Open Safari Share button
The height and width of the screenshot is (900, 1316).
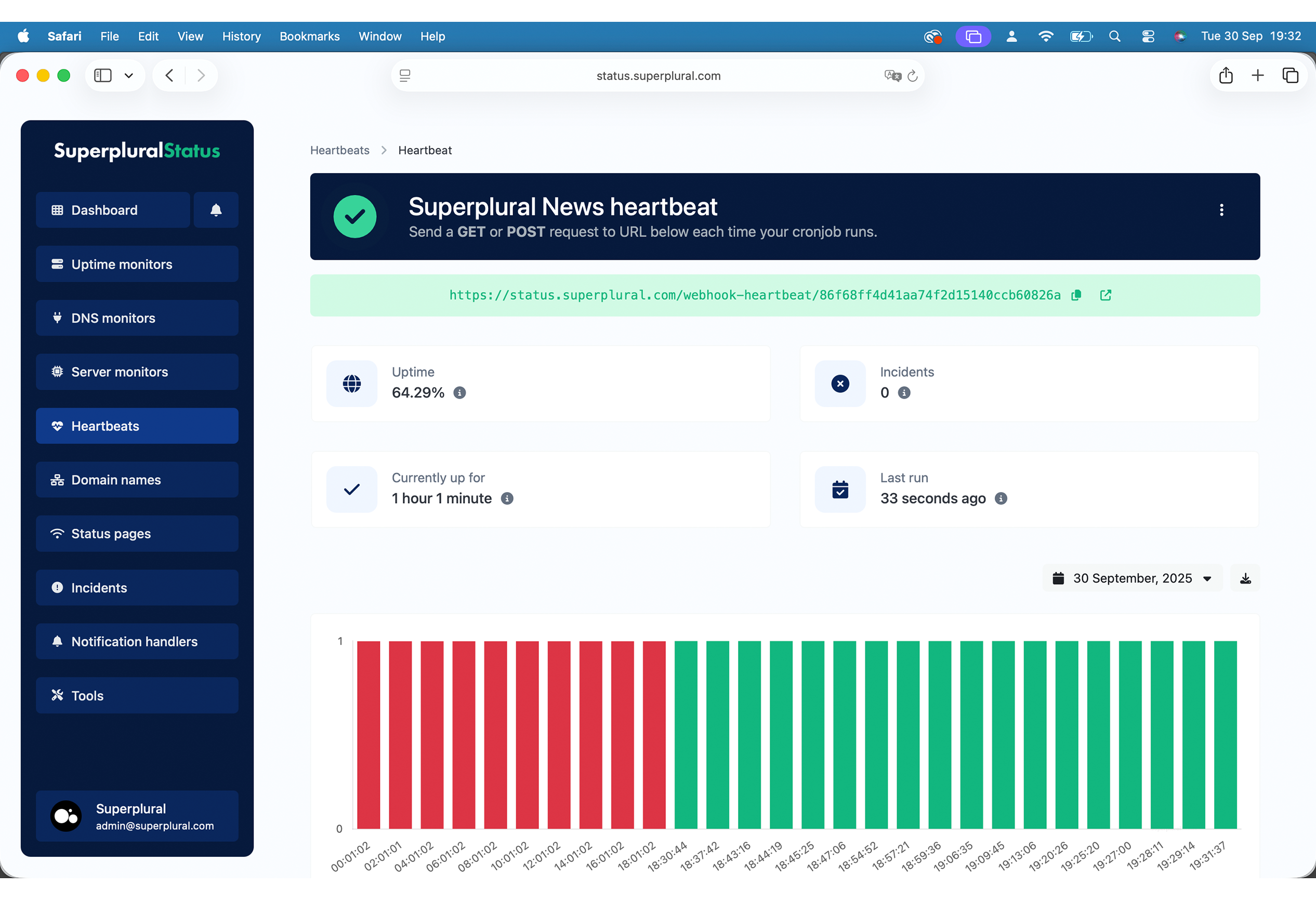1226,75
